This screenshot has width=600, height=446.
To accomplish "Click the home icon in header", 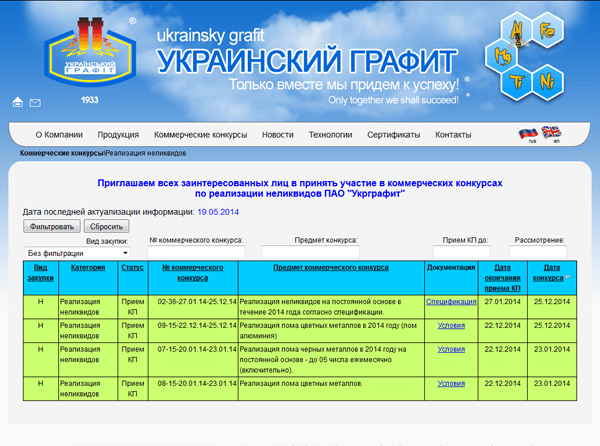I will pos(18,102).
